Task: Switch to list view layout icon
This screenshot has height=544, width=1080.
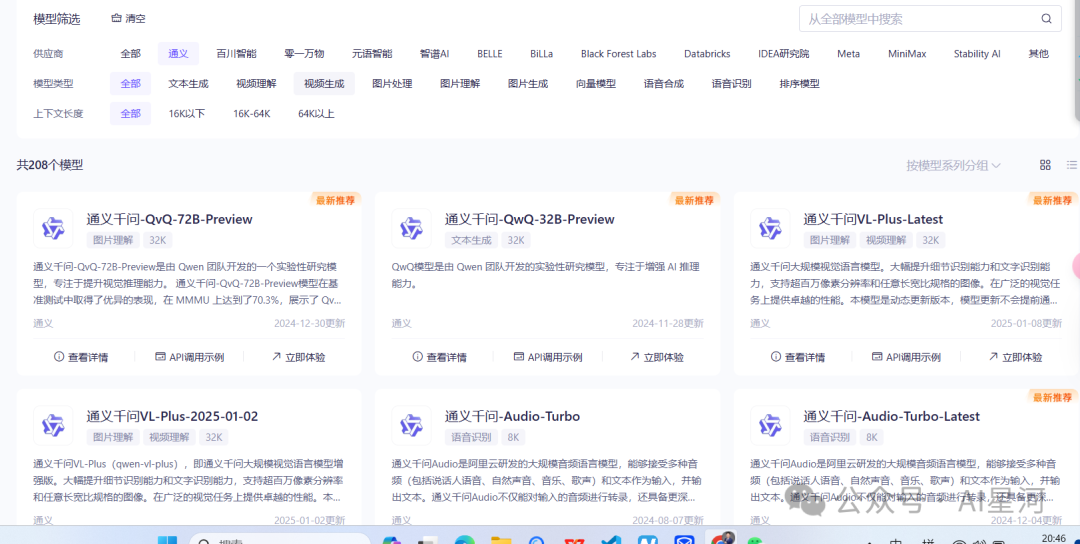Action: point(1072,165)
